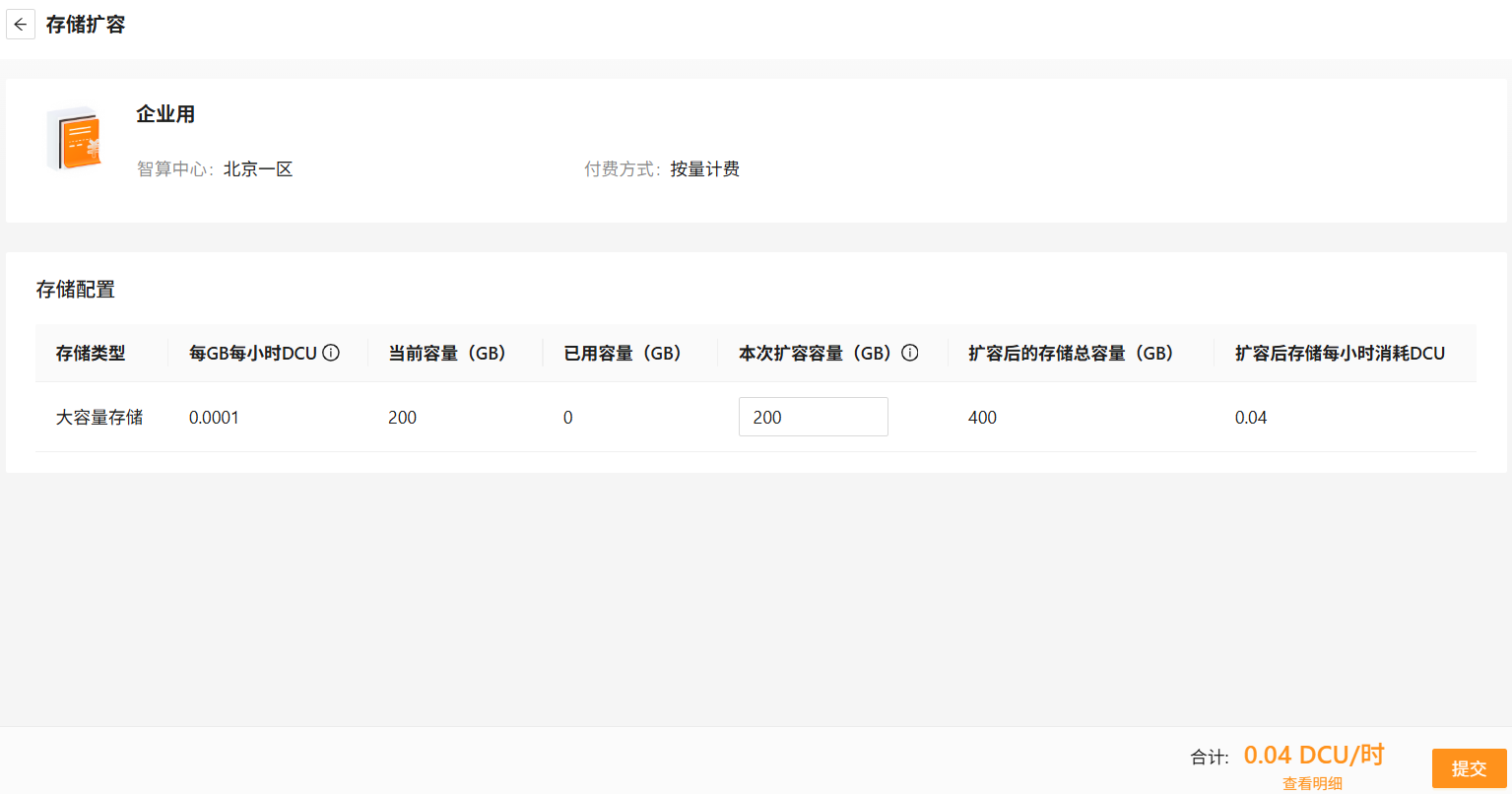Click the back arrow next to 存储扩容

click(21, 25)
